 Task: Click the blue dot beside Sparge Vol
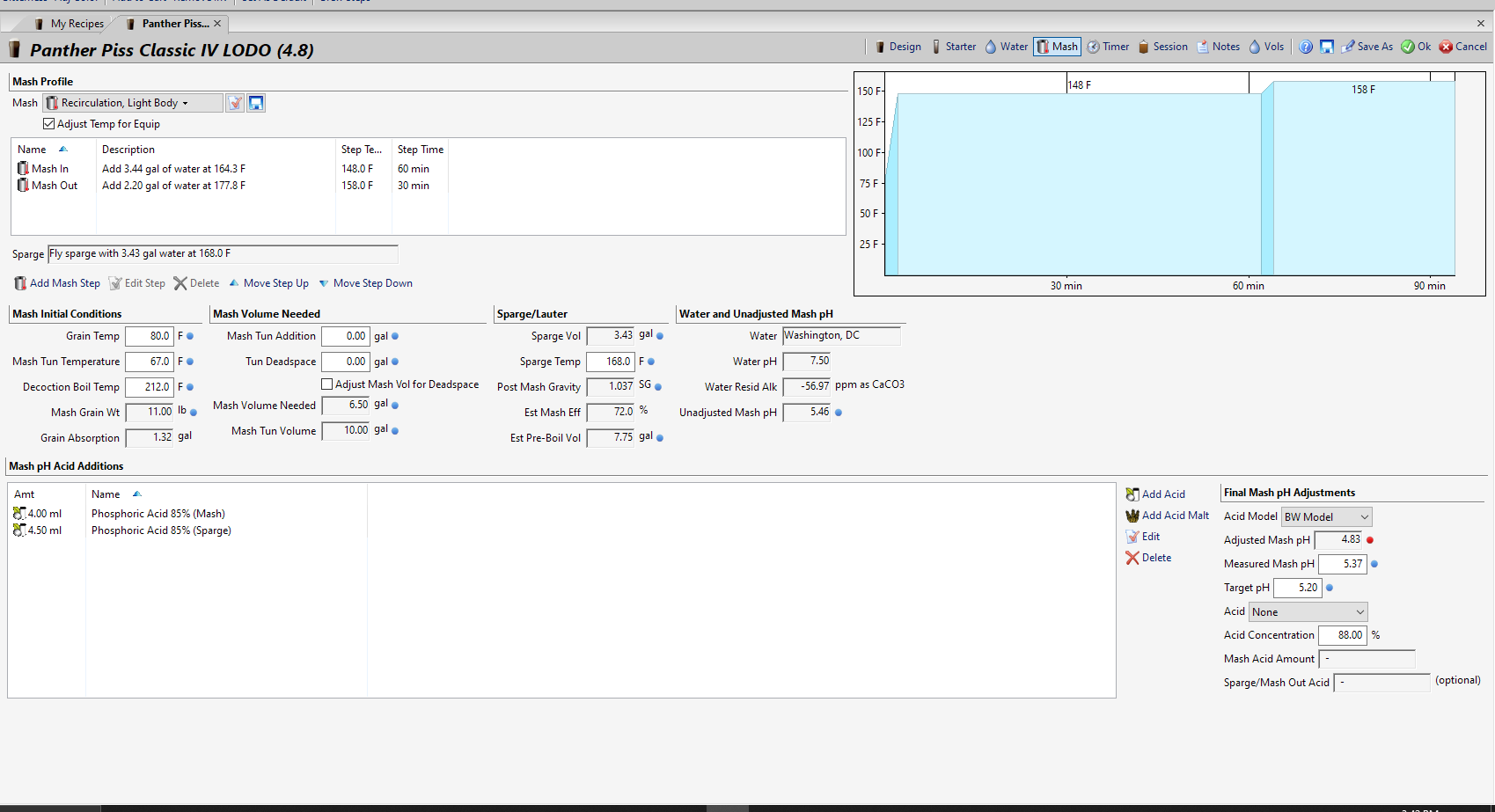[660, 336]
